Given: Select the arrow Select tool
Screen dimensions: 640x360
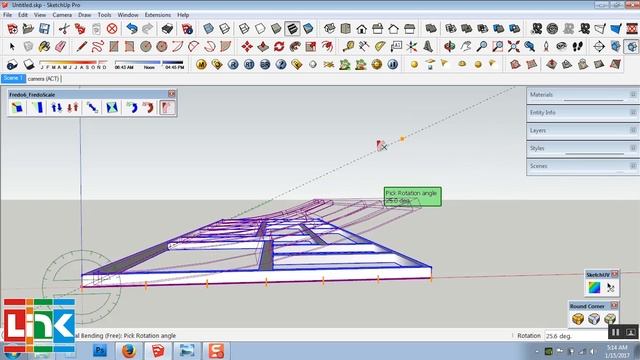Looking at the screenshot, I should click(12, 47).
